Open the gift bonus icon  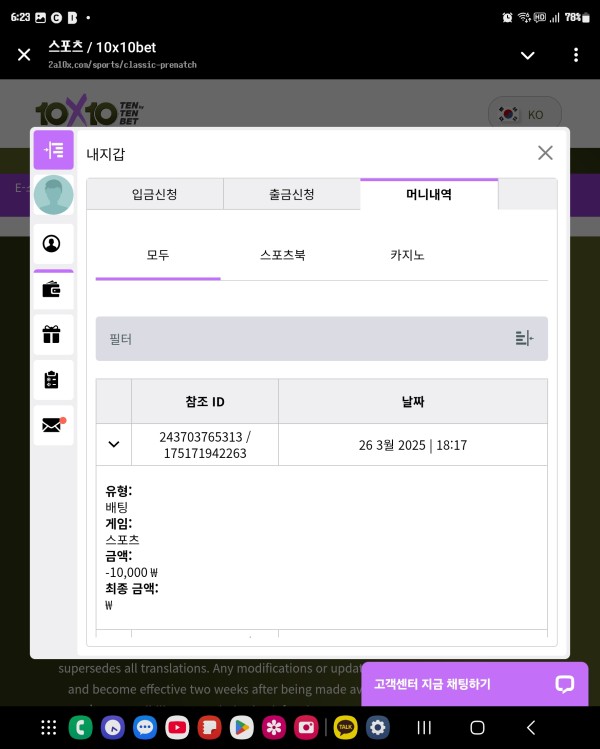coord(53,335)
